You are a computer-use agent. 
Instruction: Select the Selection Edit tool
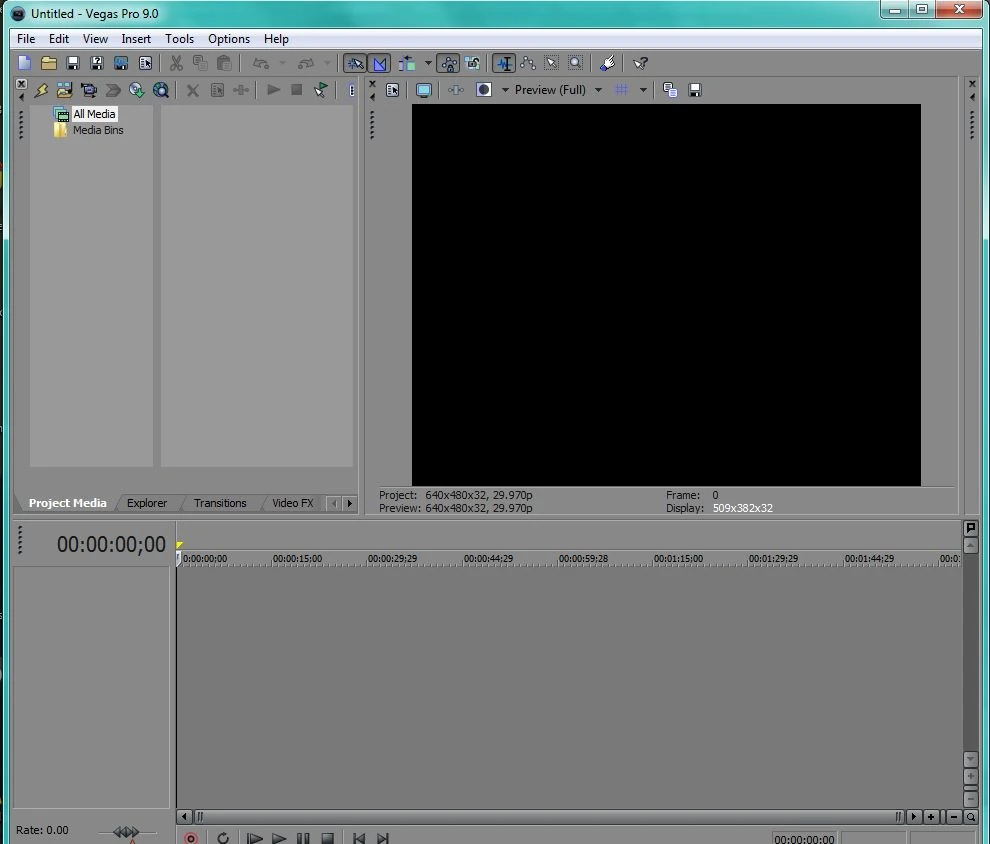coord(552,63)
